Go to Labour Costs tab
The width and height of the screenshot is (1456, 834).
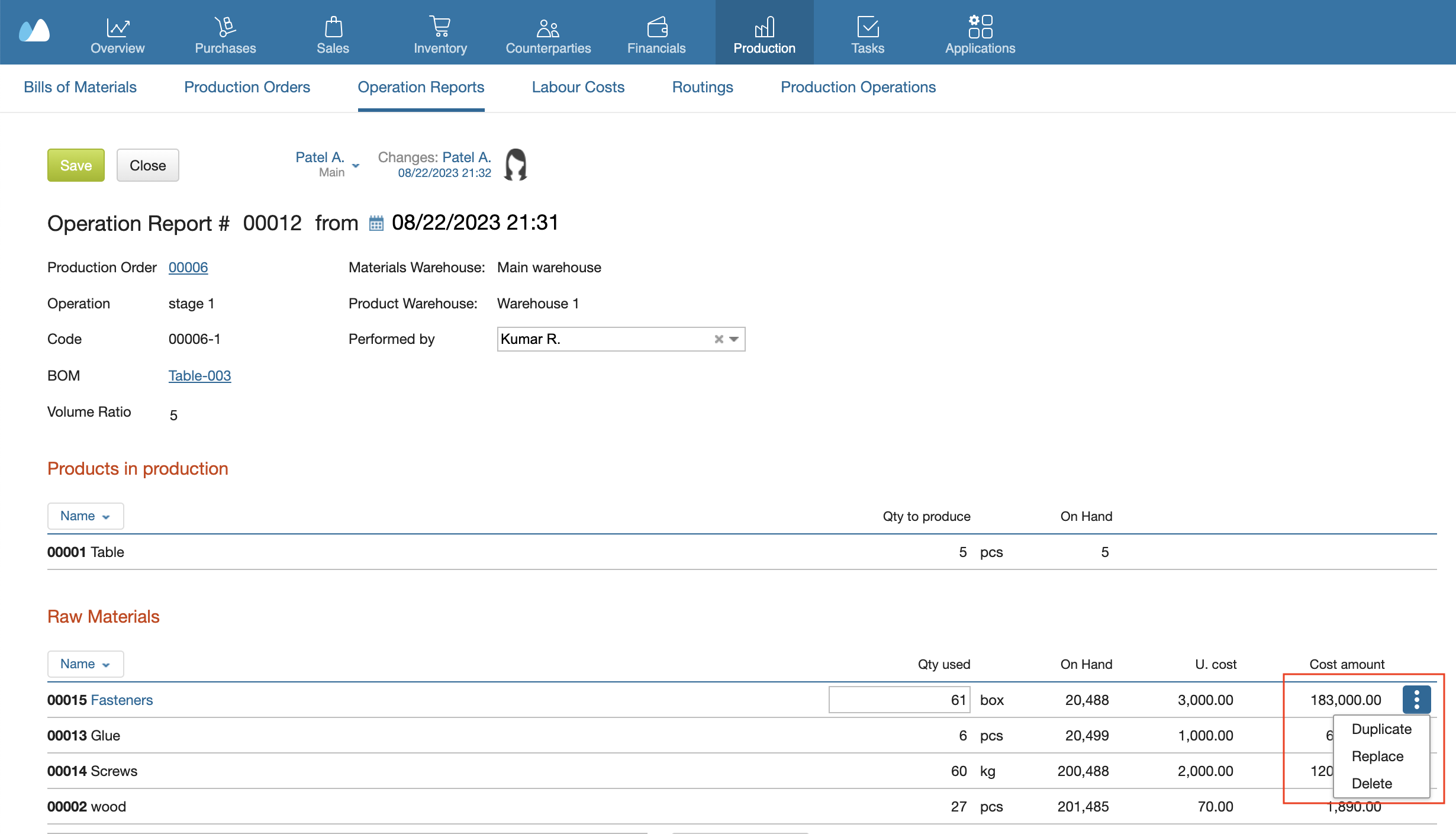pos(578,87)
